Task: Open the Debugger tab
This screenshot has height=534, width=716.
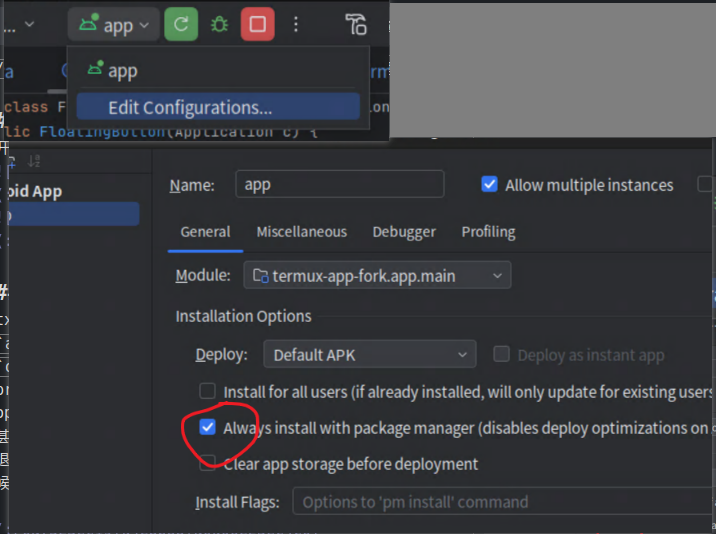Action: click(404, 232)
